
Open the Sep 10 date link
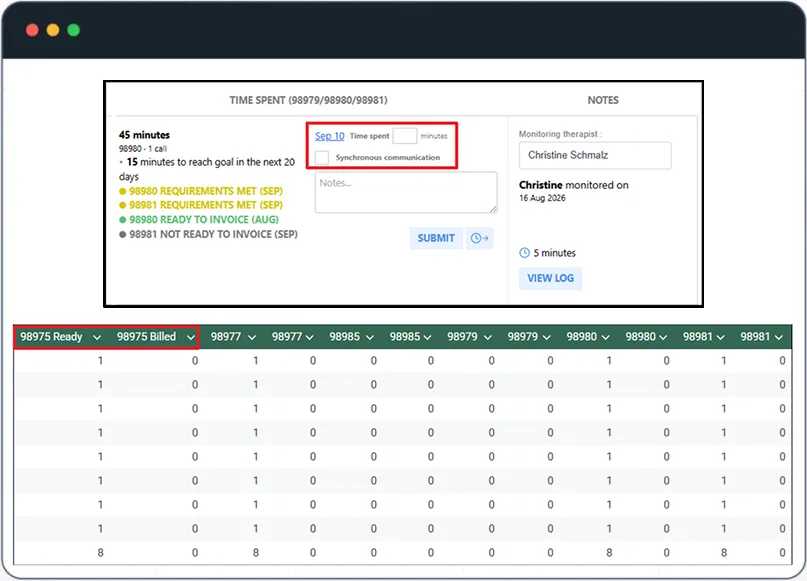coord(329,136)
